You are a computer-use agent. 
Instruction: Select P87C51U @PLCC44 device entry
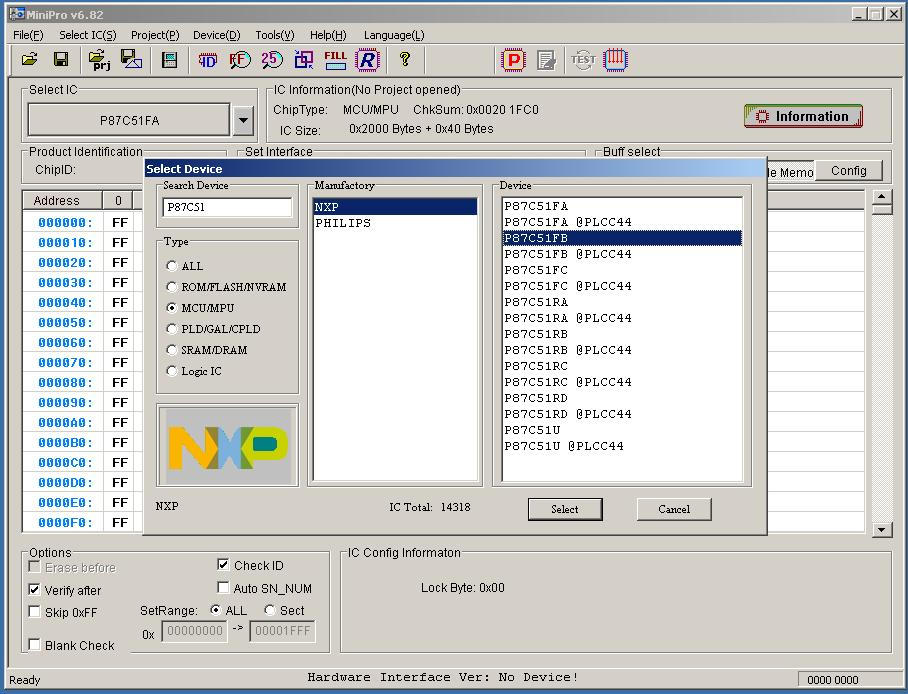point(622,447)
